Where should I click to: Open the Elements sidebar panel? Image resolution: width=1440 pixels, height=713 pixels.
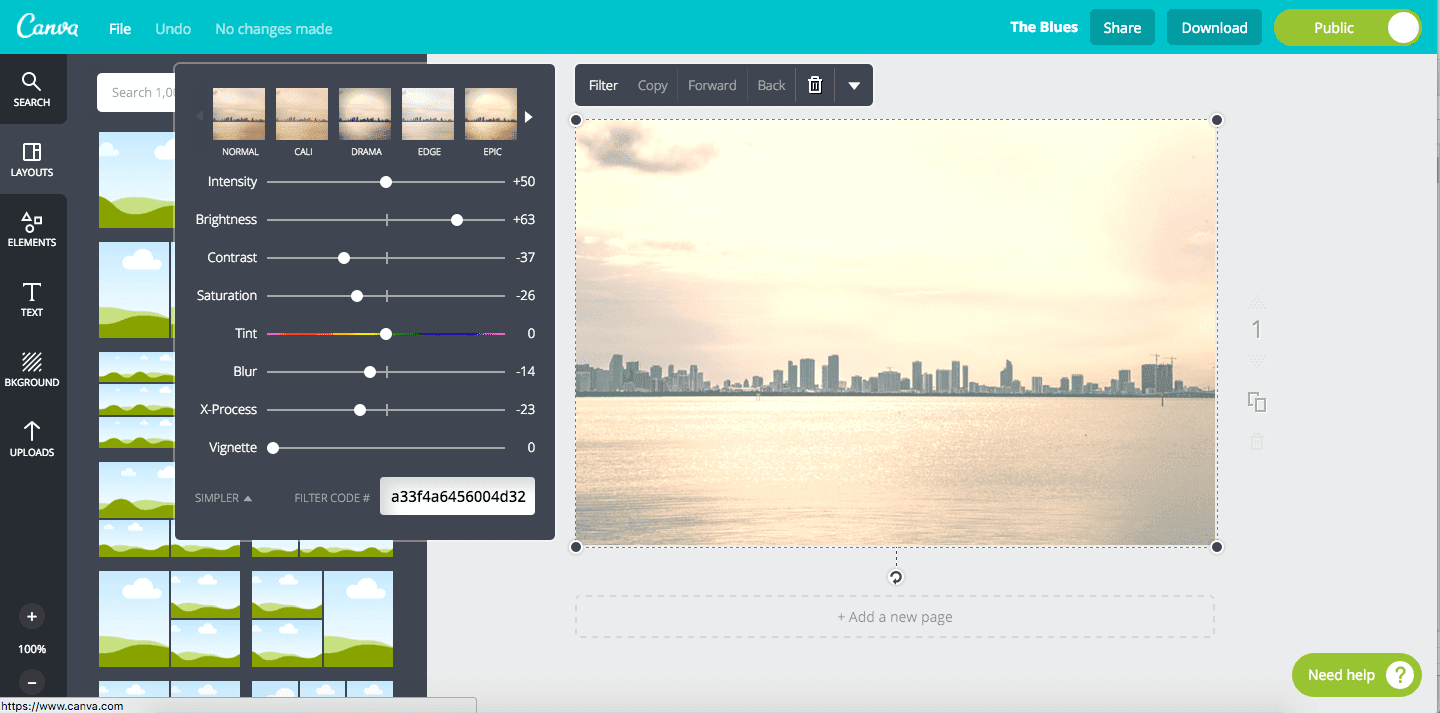[32, 230]
